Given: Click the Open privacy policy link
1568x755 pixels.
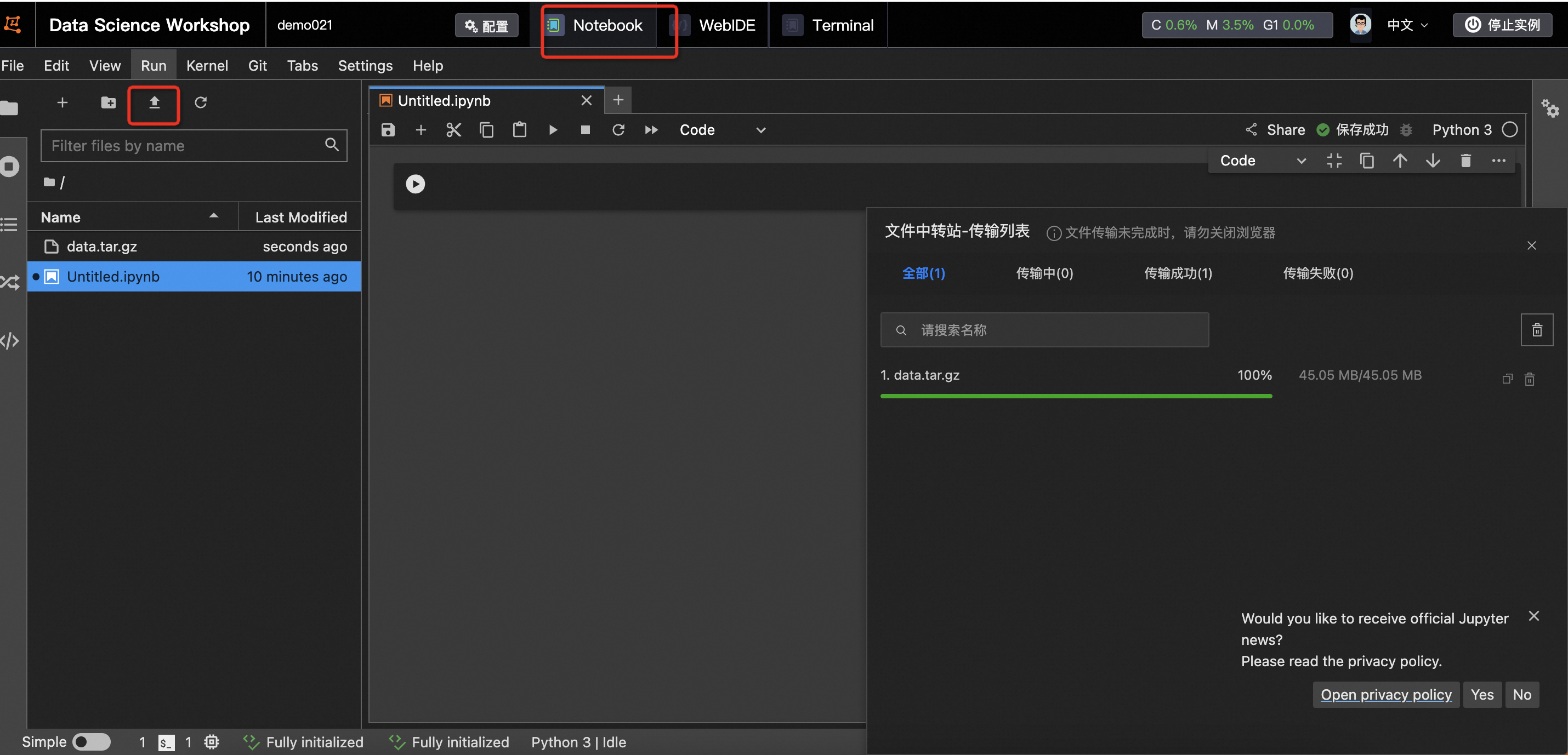Looking at the screenshot, I should click(x=1385, y=694).
